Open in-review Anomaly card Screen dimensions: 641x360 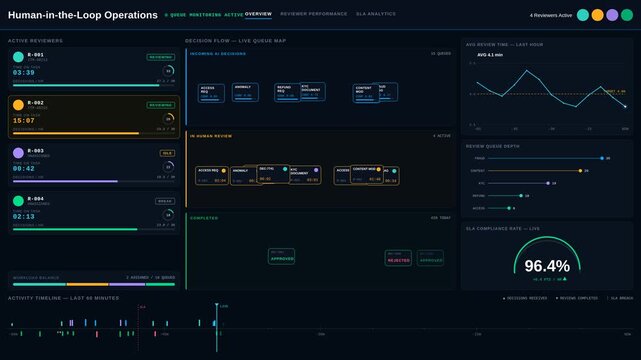[243, 176]
